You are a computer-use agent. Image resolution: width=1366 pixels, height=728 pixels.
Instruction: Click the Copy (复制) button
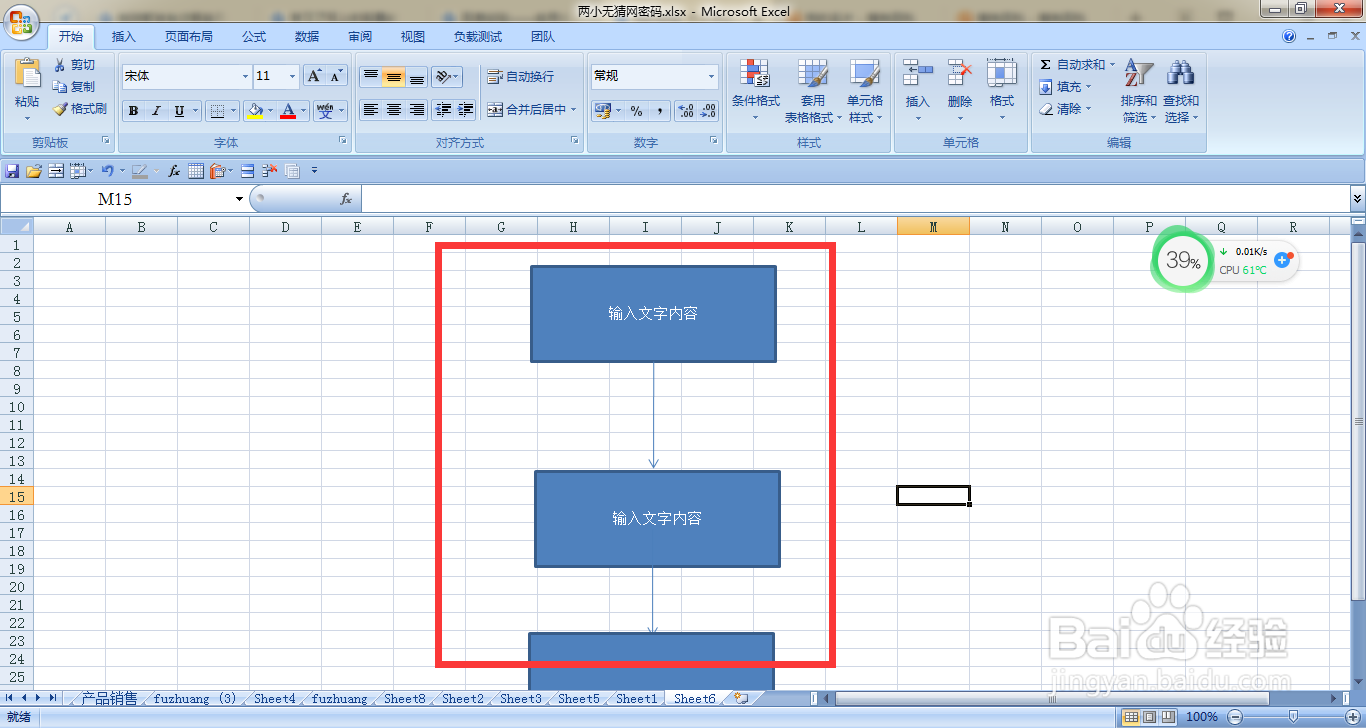pos(75,87)
